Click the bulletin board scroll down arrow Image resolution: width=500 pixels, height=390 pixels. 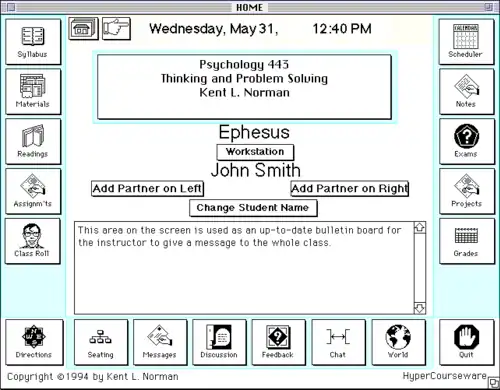click(x=420, y=308)
